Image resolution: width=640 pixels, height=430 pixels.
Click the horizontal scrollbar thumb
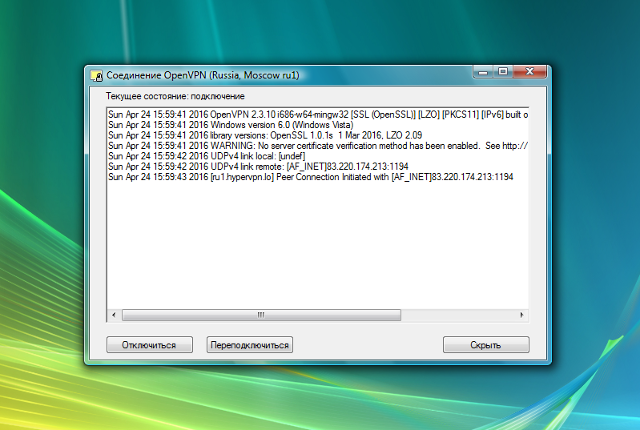[261, 315]
